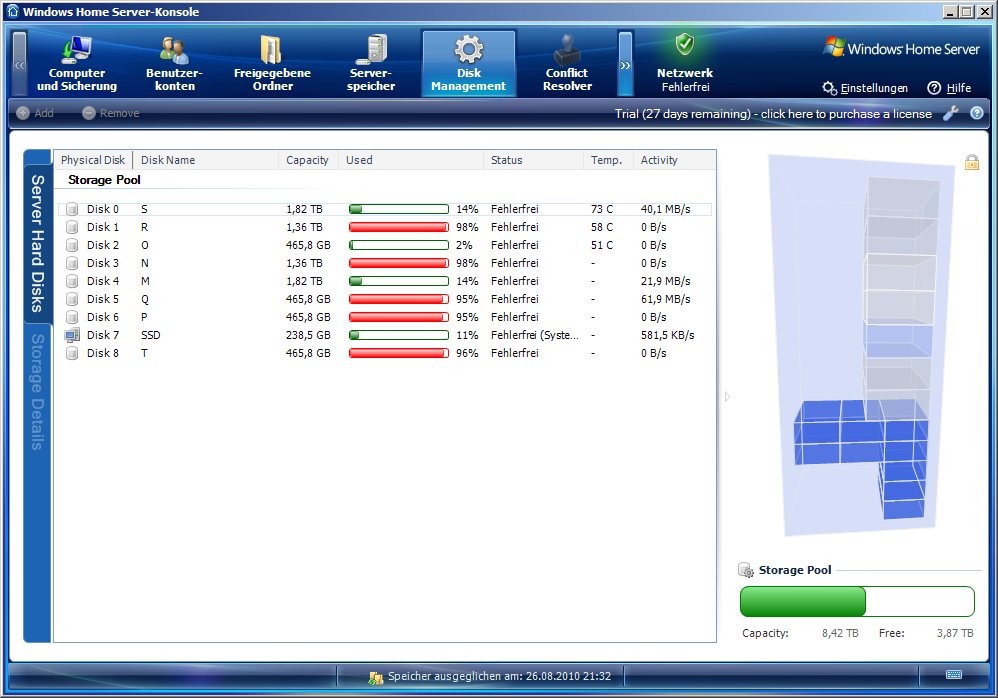Click the Disk 4 drive icon
998x698 pixels.
tap(72, 281)
